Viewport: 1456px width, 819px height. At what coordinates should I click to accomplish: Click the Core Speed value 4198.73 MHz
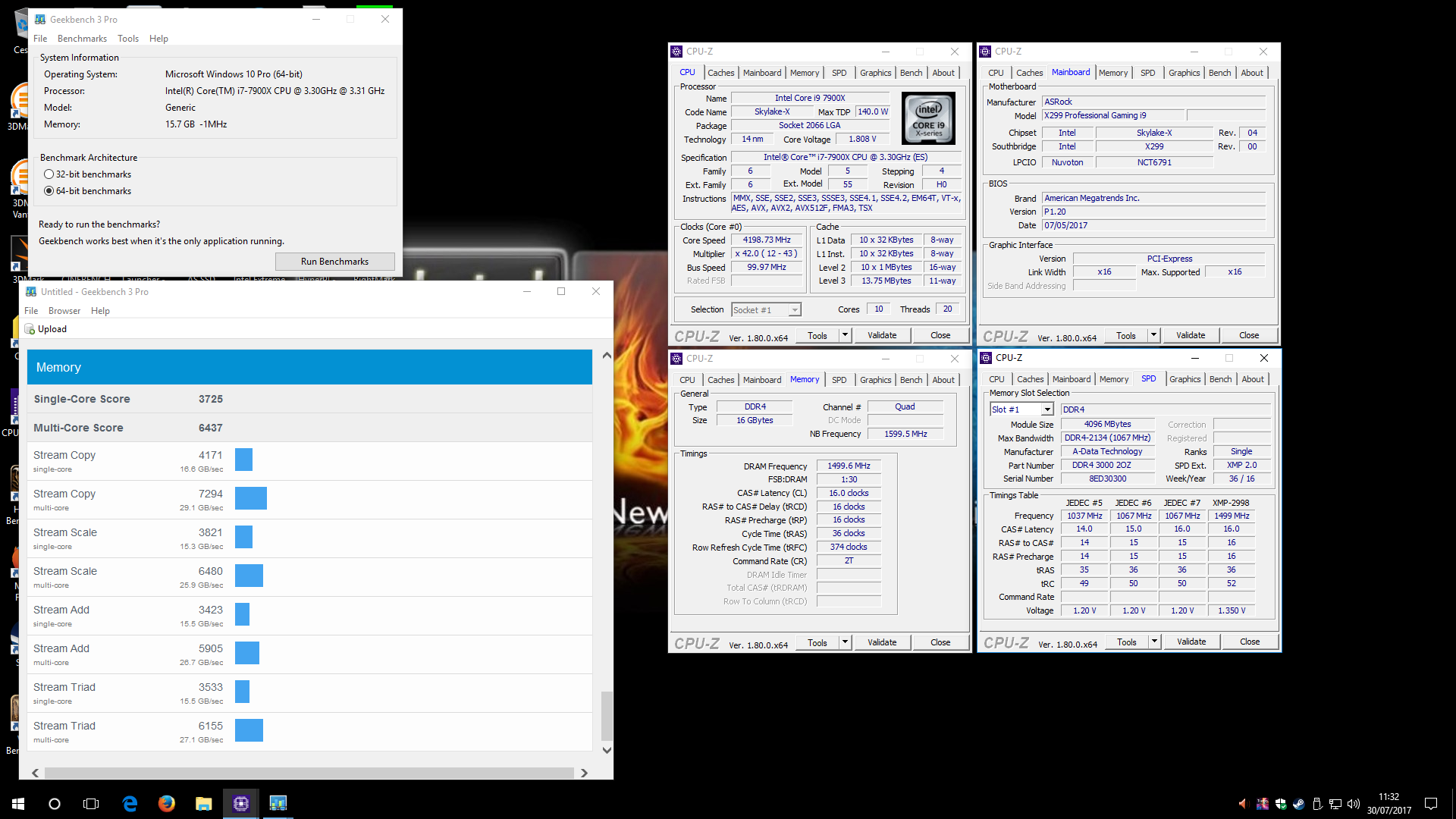[766, 240]
